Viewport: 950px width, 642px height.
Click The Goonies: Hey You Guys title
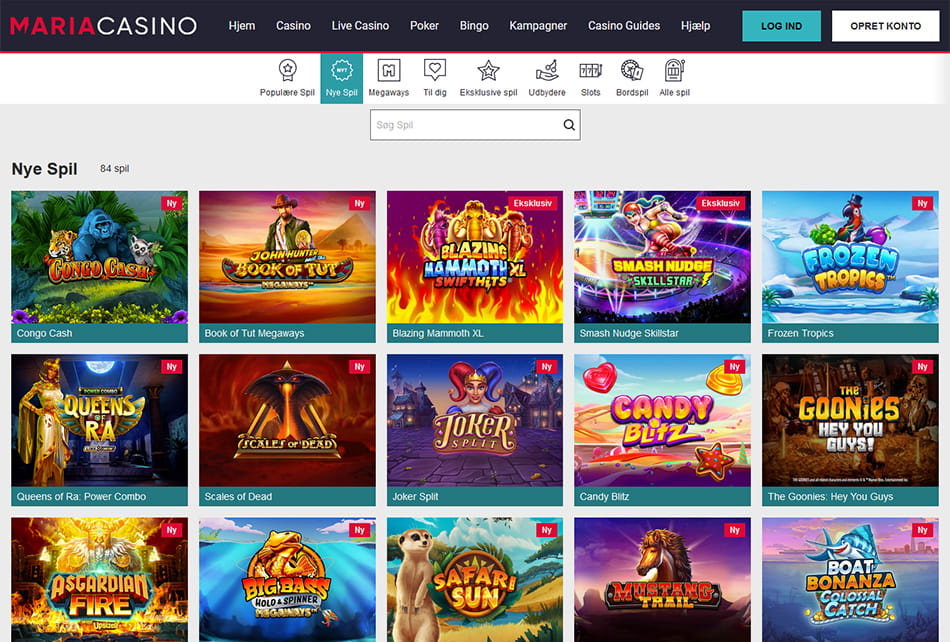point(830,497)
